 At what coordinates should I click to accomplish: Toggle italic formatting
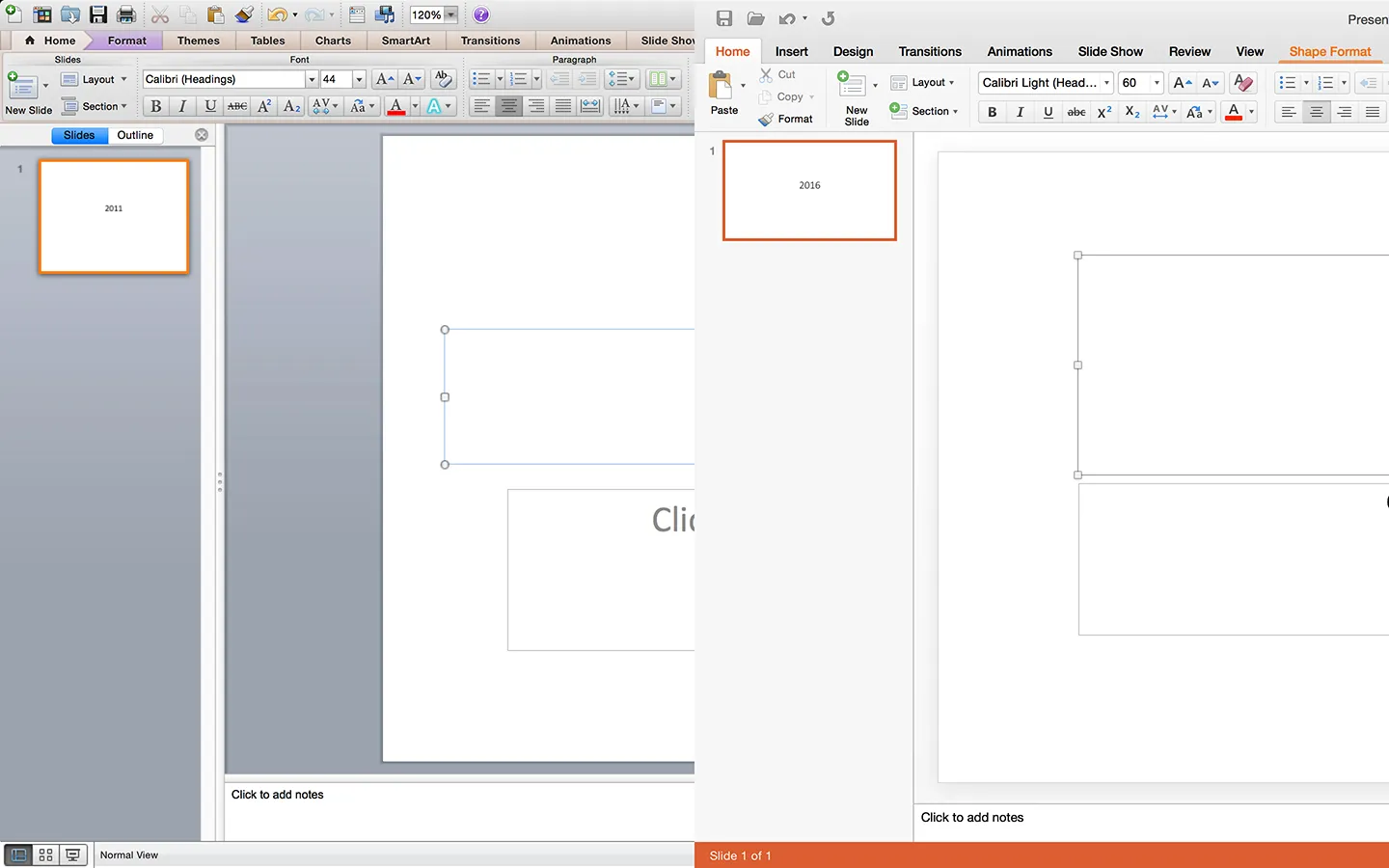(1020, 112)
